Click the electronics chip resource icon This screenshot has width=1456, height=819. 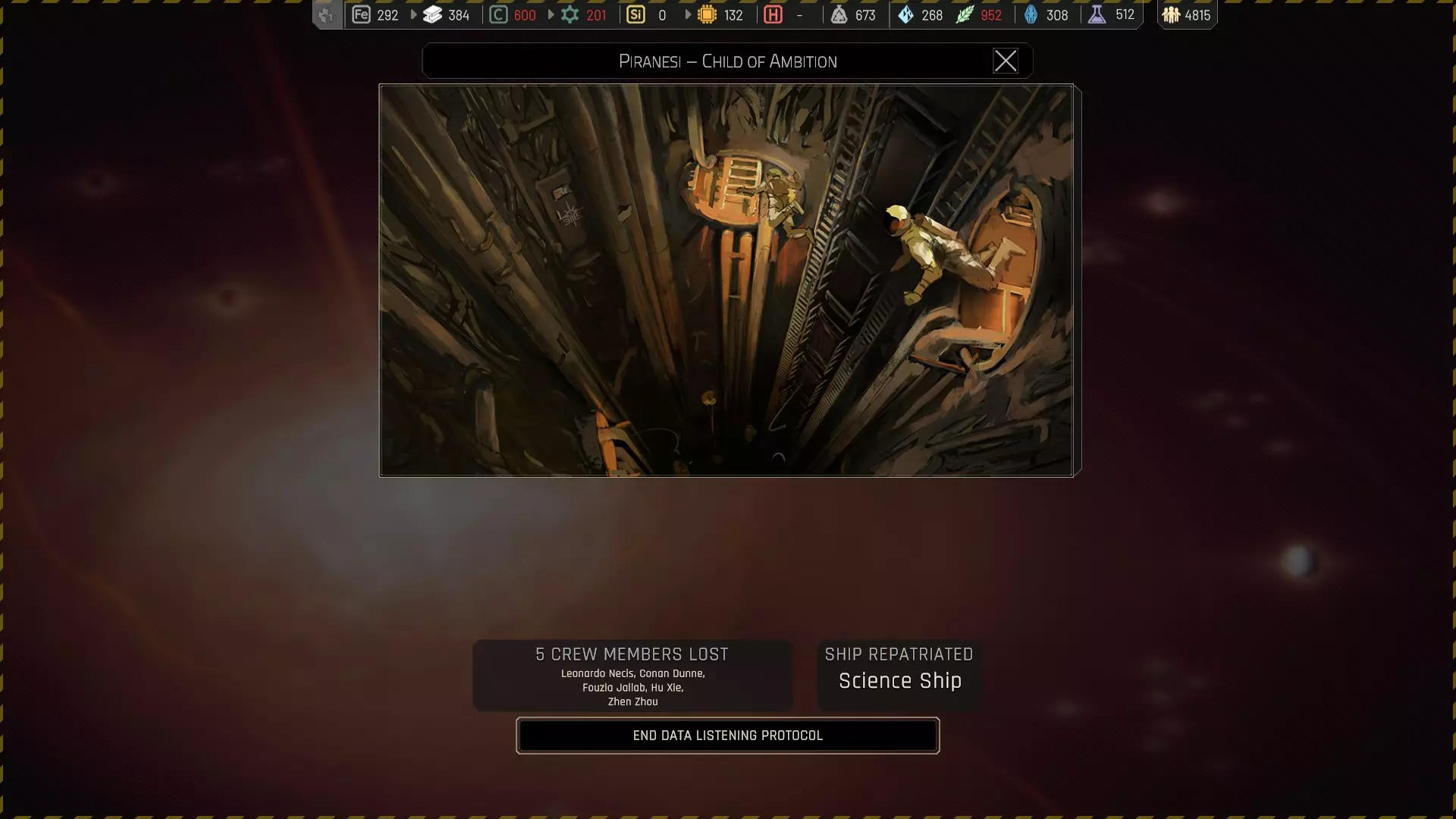point(707,14)
